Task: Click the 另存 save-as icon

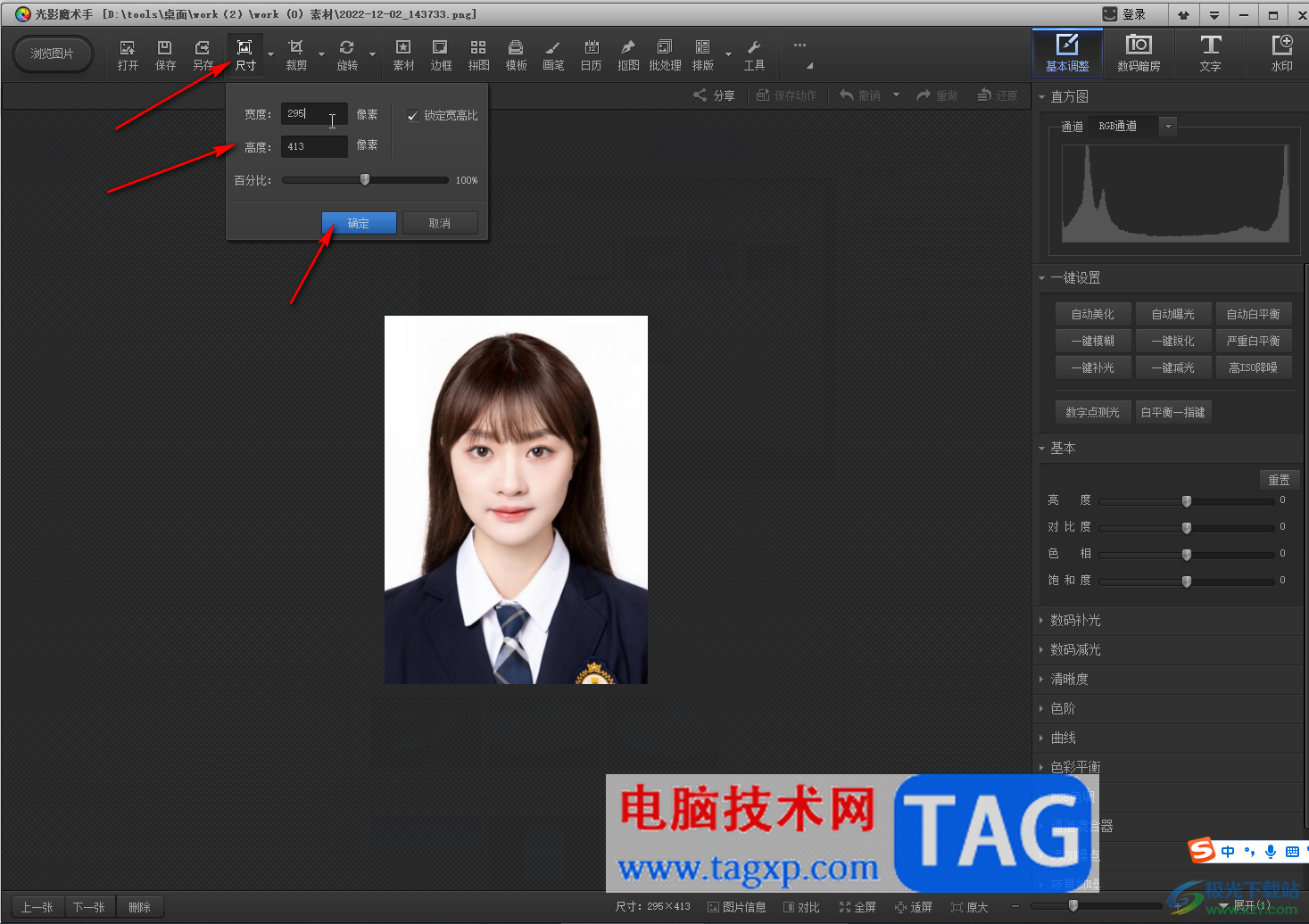Action: click(203, 54)
